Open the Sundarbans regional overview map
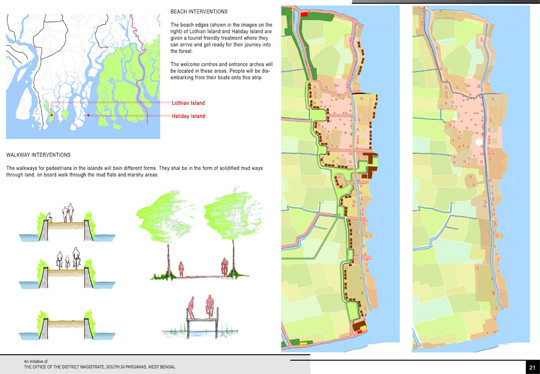 tap(83, 76)
